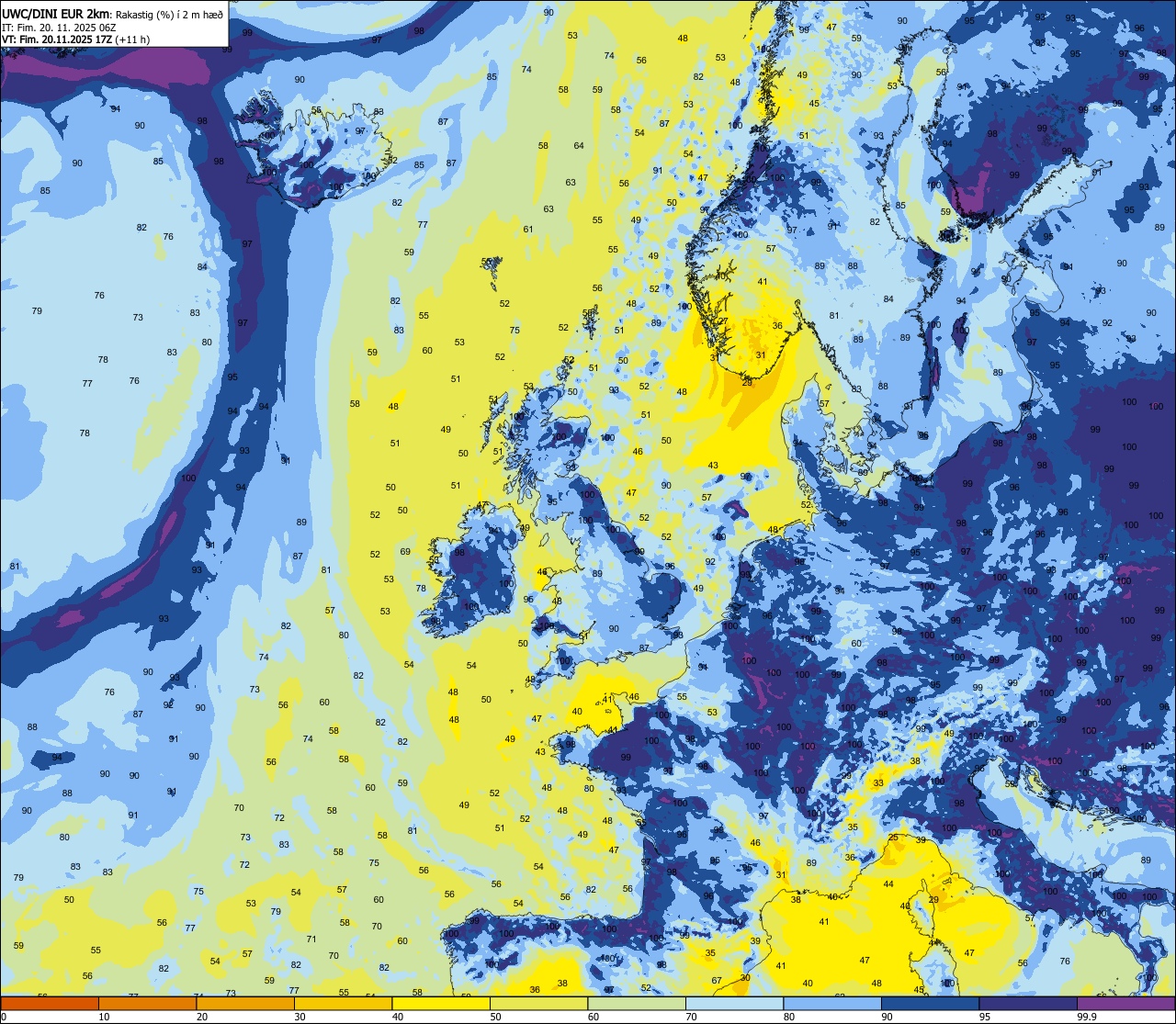Click the 90–95% medium blue legend segment
Viewport: 1176px width, 1024px height.
pyautogui.click(x=930, y=1004)
